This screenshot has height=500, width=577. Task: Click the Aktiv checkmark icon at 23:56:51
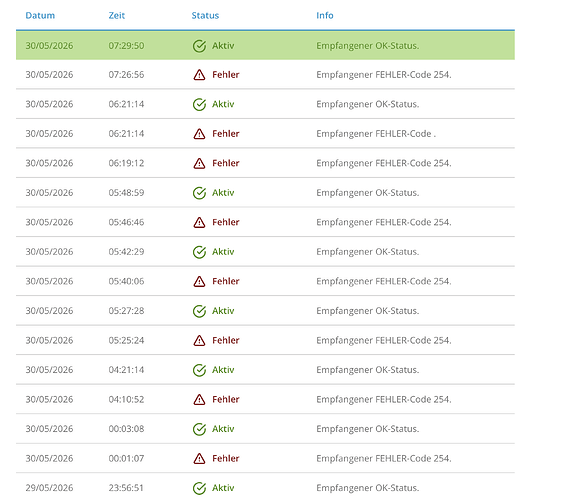coord(199,488)
